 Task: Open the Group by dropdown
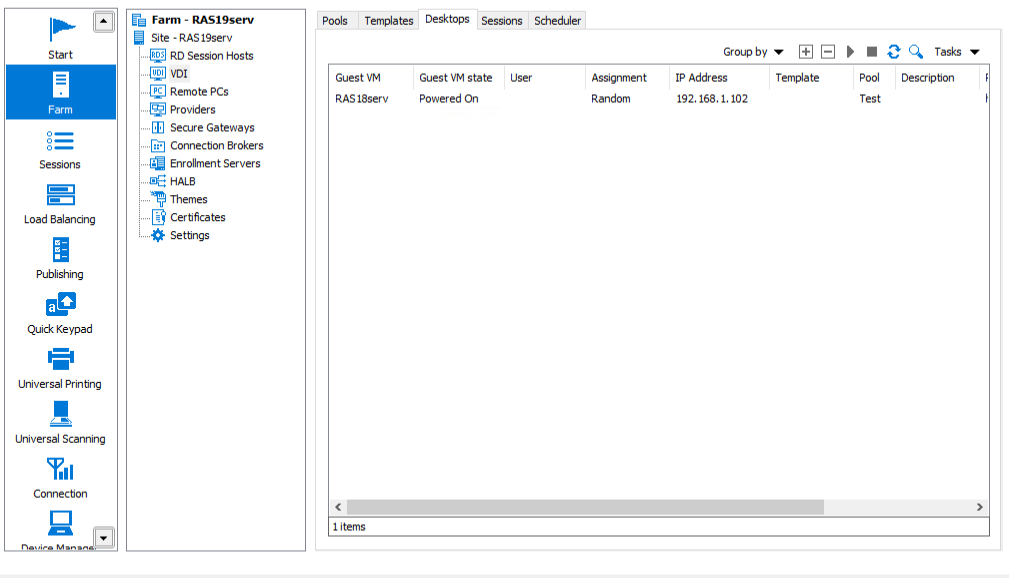[753, 52]
